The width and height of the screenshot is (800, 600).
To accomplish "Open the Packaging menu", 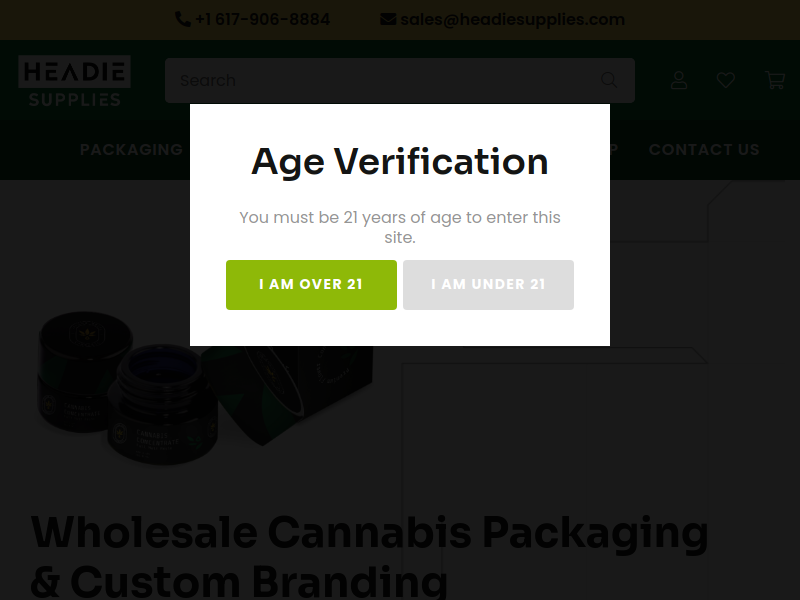I will click(131, 150).
